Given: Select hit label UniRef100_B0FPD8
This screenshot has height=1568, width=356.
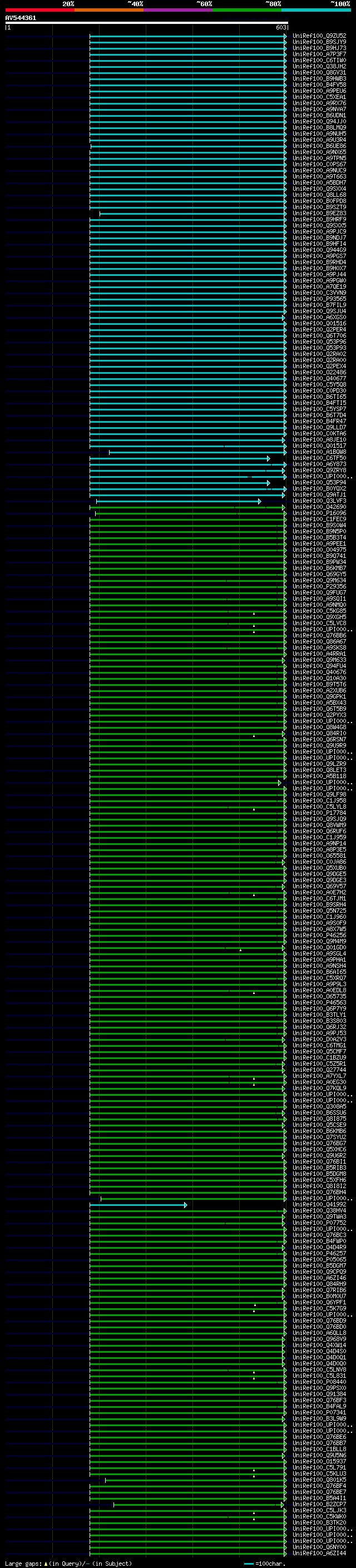Looking at the screenshot, I should click(x=319, y=201).
